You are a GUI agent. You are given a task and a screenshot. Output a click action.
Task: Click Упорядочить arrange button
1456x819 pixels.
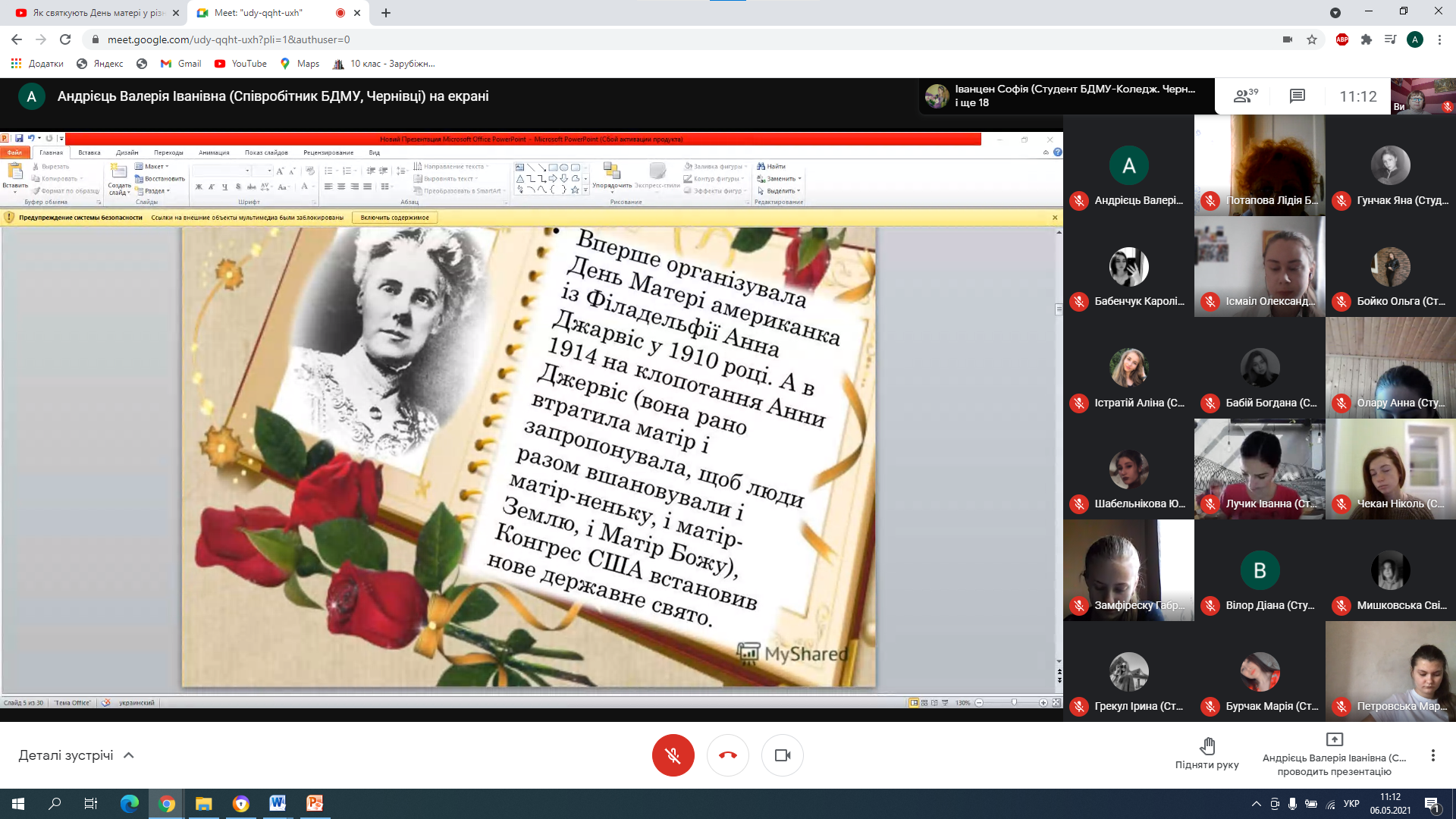612,176
